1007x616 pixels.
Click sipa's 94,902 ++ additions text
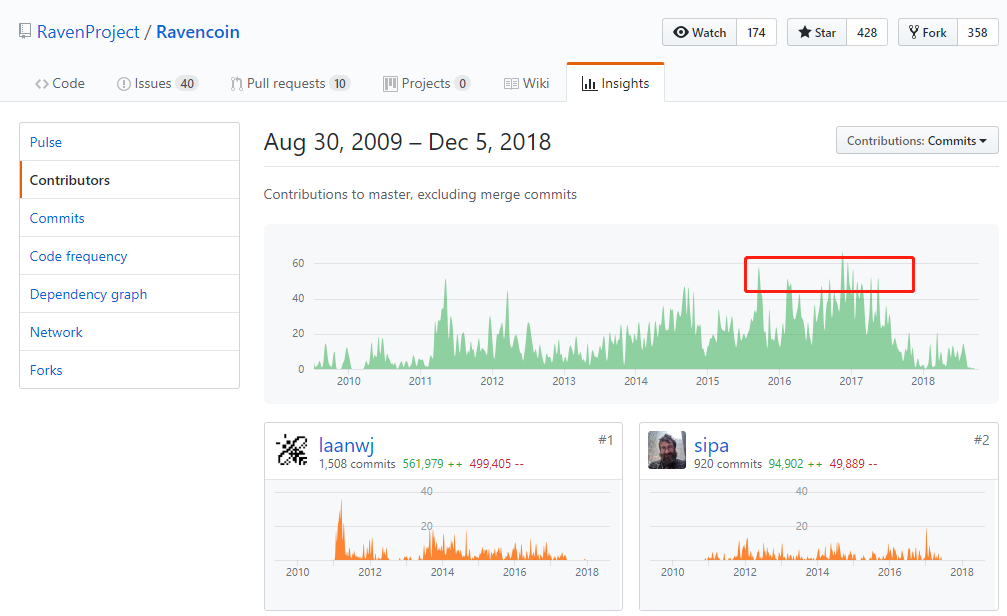coord(795,464)
